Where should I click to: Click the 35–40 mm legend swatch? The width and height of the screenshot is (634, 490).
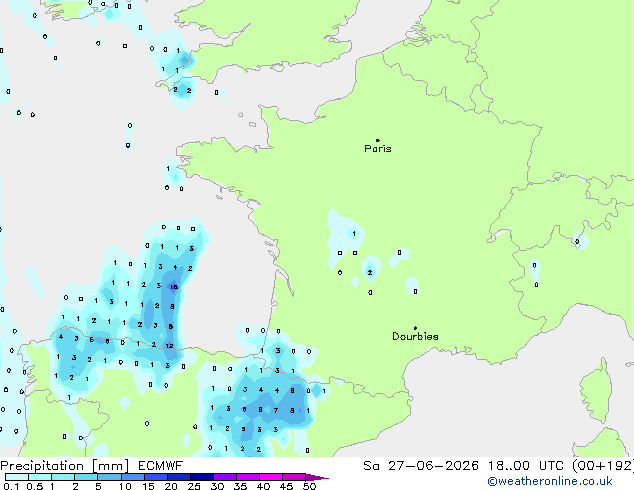[248, 477]
